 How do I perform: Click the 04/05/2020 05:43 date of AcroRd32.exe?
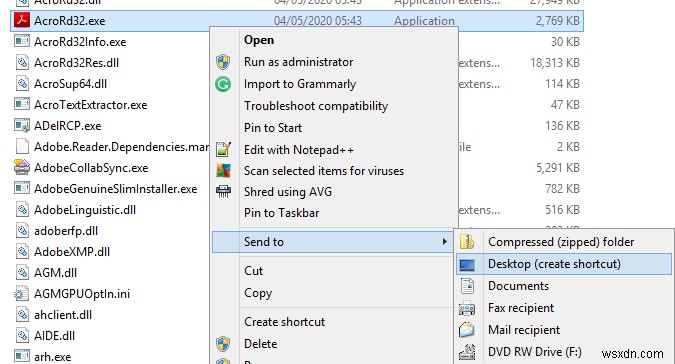[318, 21]
